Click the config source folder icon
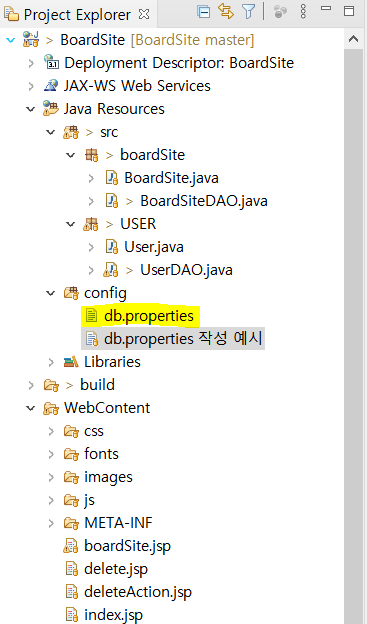Screen dimensions: 367x624 click(x=71, y=293)
